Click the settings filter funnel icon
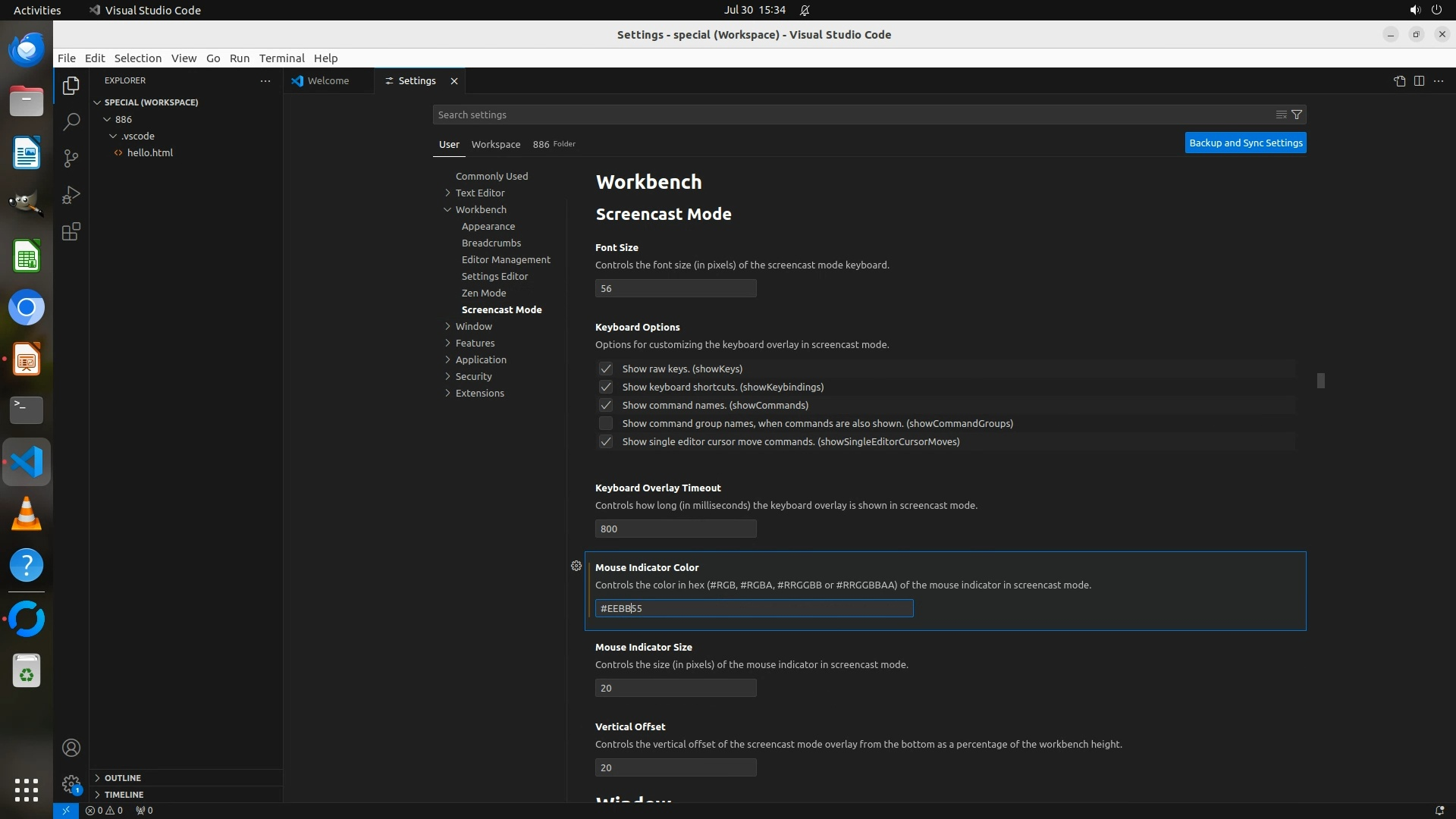The width and height of the screenshot is (1456, 819). [1297, 115]
